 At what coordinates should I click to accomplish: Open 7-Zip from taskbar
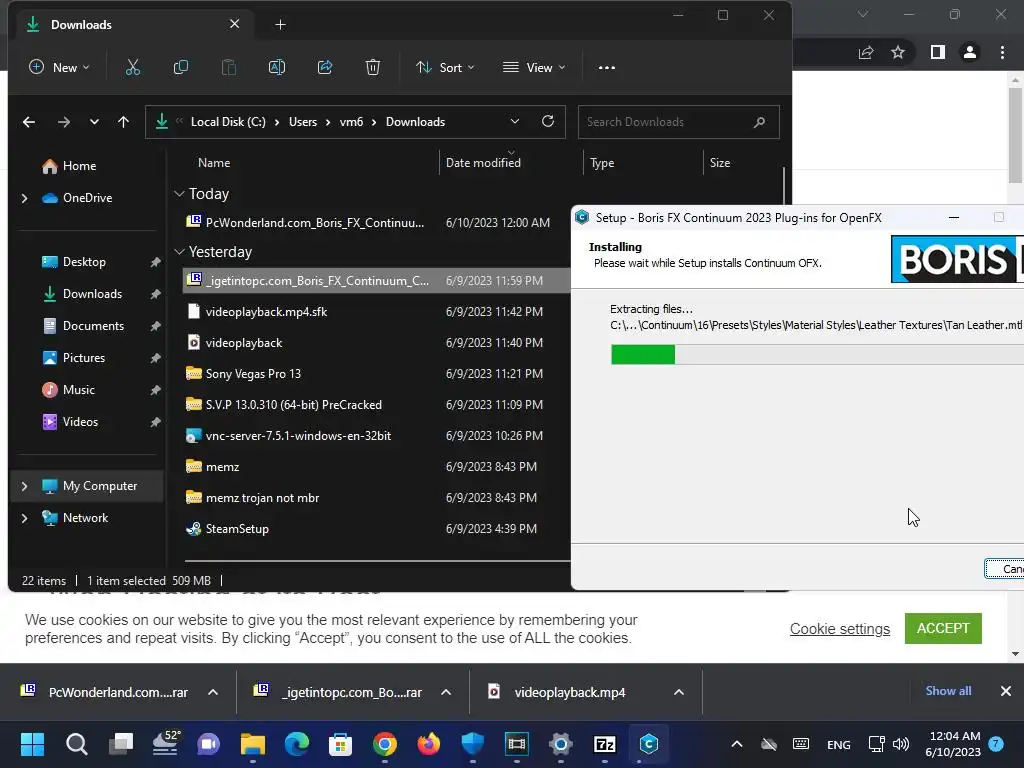coord(605,744)
